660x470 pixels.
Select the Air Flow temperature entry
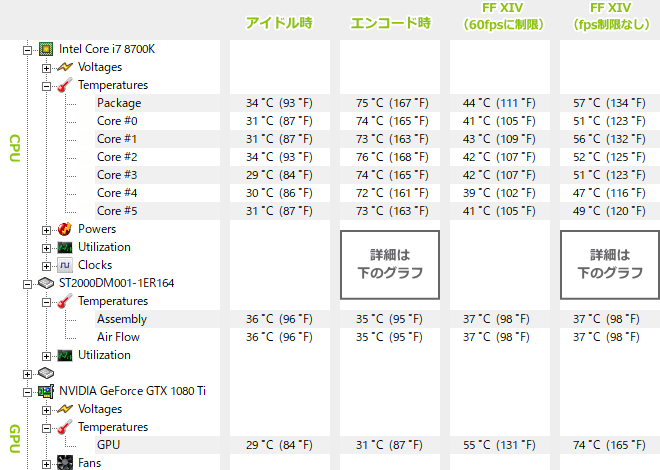pos(118,337)
